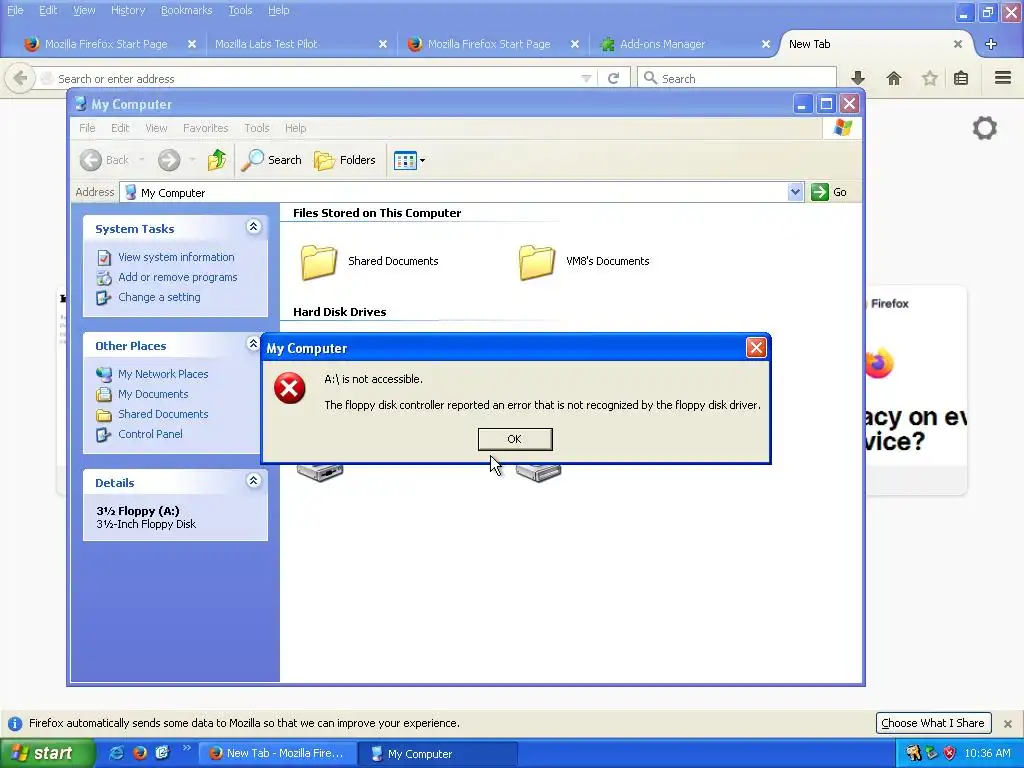Dismiss the error with the OK button
Screen dimensions: 1024x768
point(515,439)
